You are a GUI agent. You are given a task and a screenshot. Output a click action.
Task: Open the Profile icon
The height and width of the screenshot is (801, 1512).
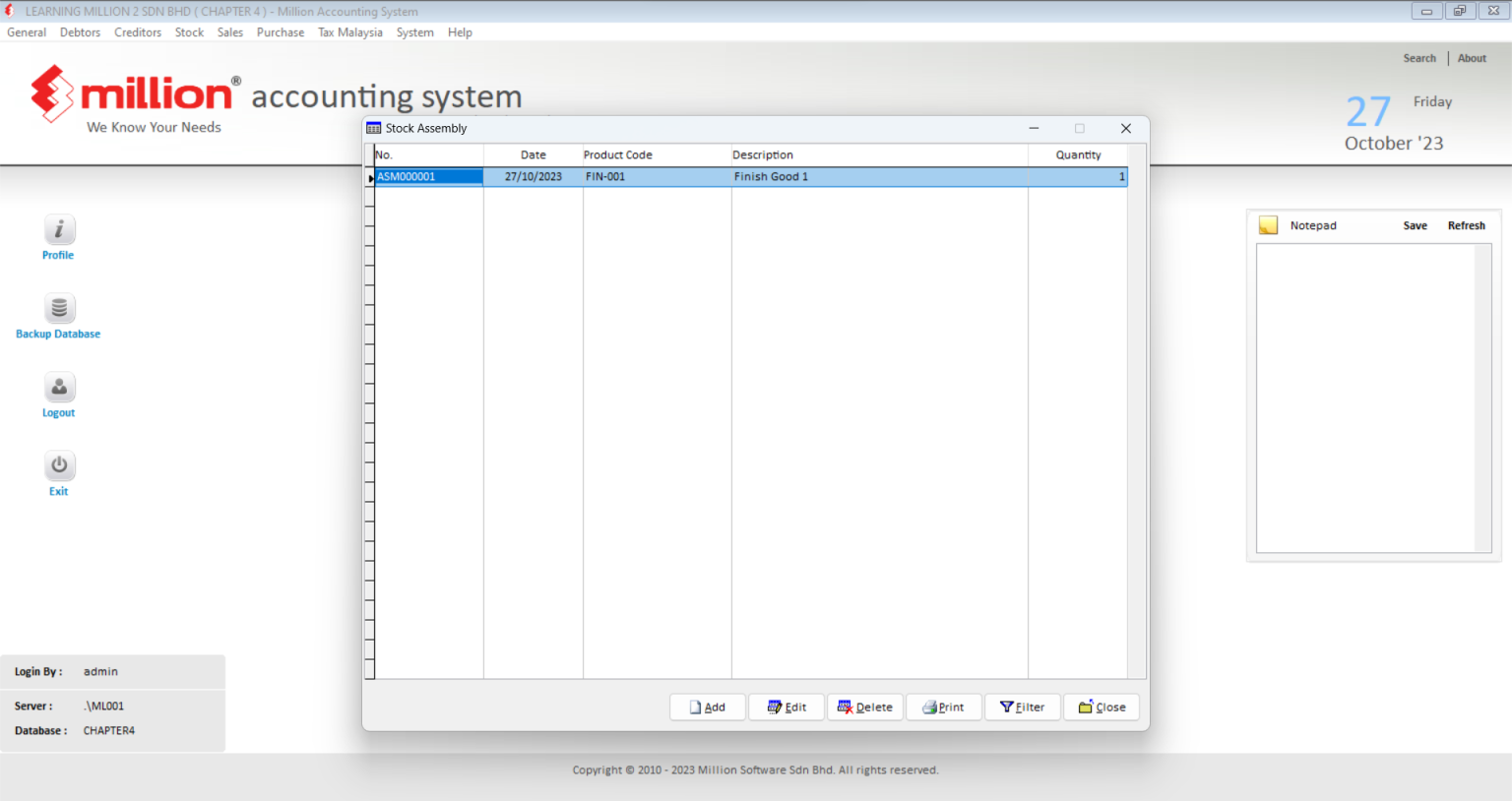coord(59,229)
